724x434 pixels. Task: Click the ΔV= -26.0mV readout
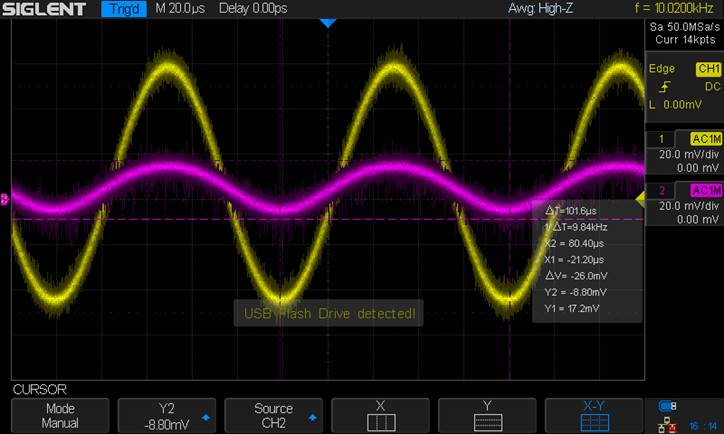point(576,276)
